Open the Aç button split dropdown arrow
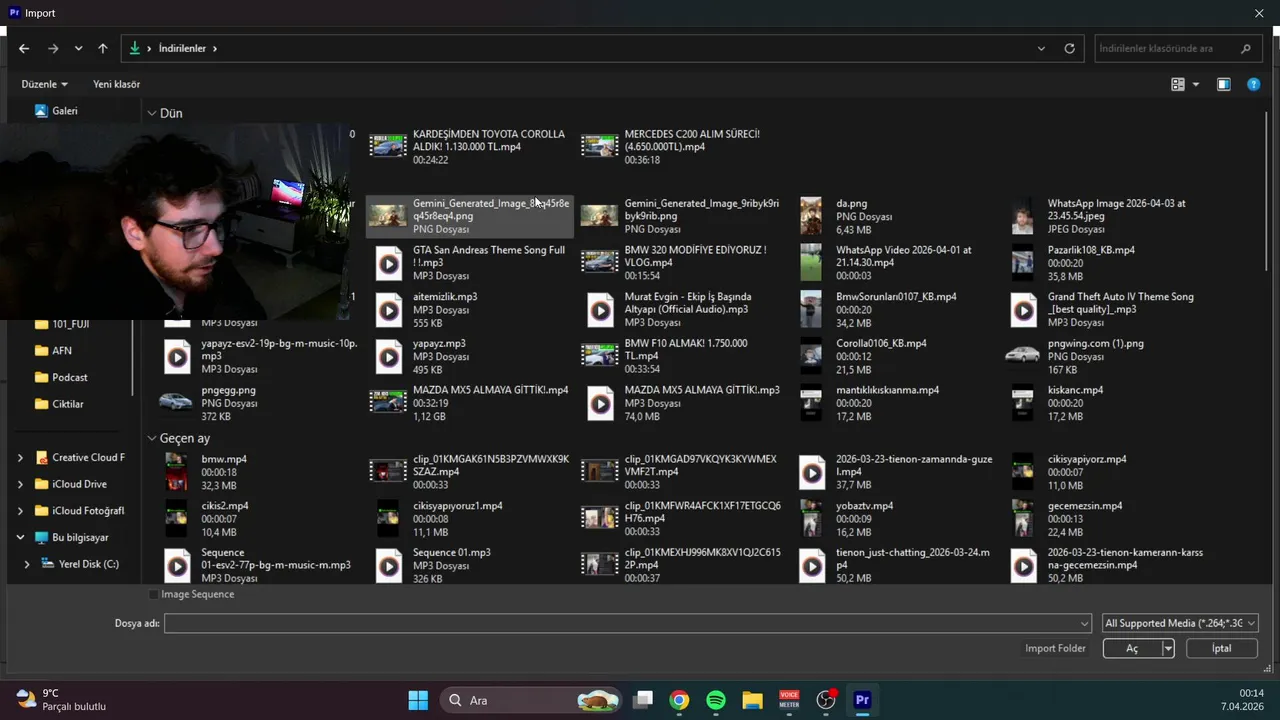This screenshot has height=720, width=1280. point(1167,648)
